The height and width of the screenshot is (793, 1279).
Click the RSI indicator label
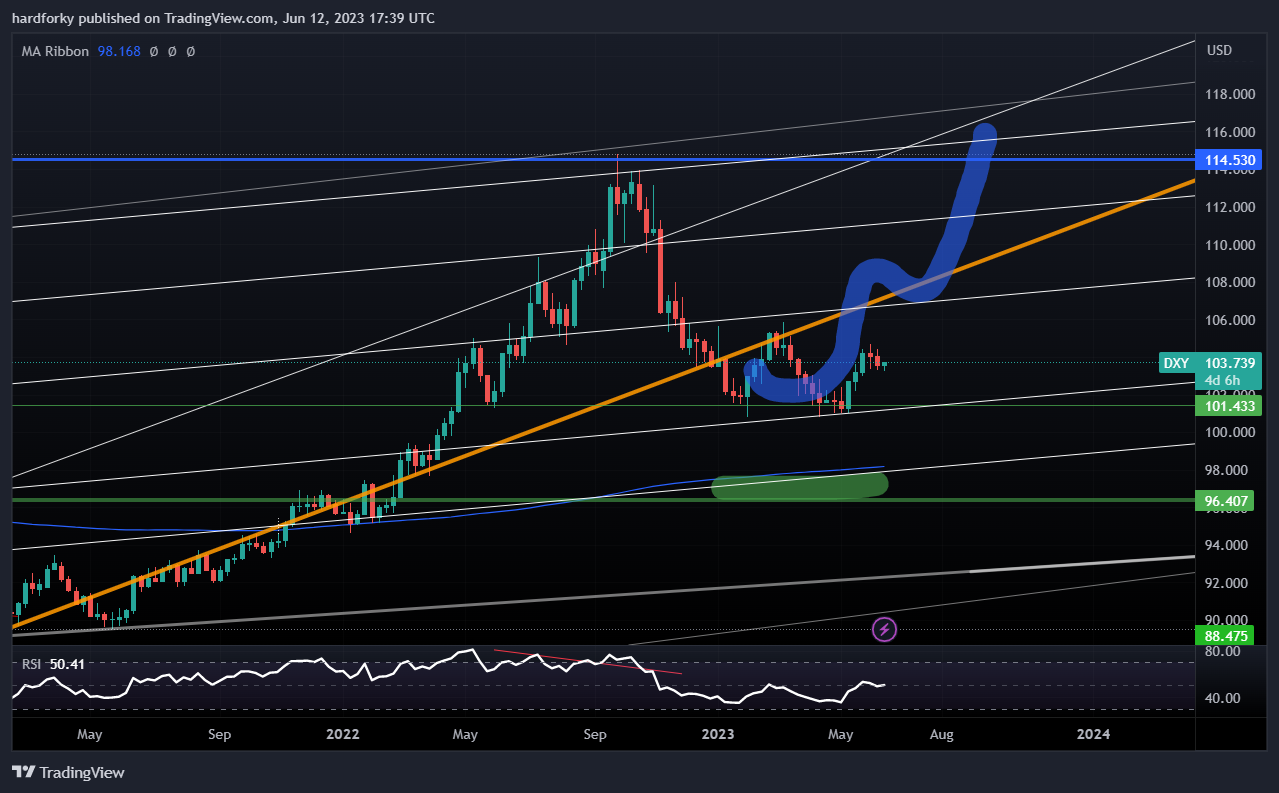33,662
